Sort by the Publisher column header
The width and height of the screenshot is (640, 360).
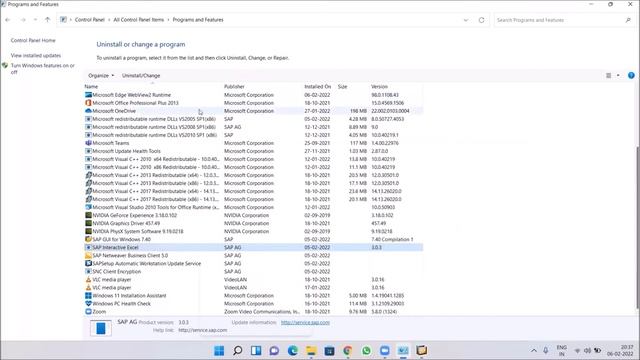(x=234, y=87)
